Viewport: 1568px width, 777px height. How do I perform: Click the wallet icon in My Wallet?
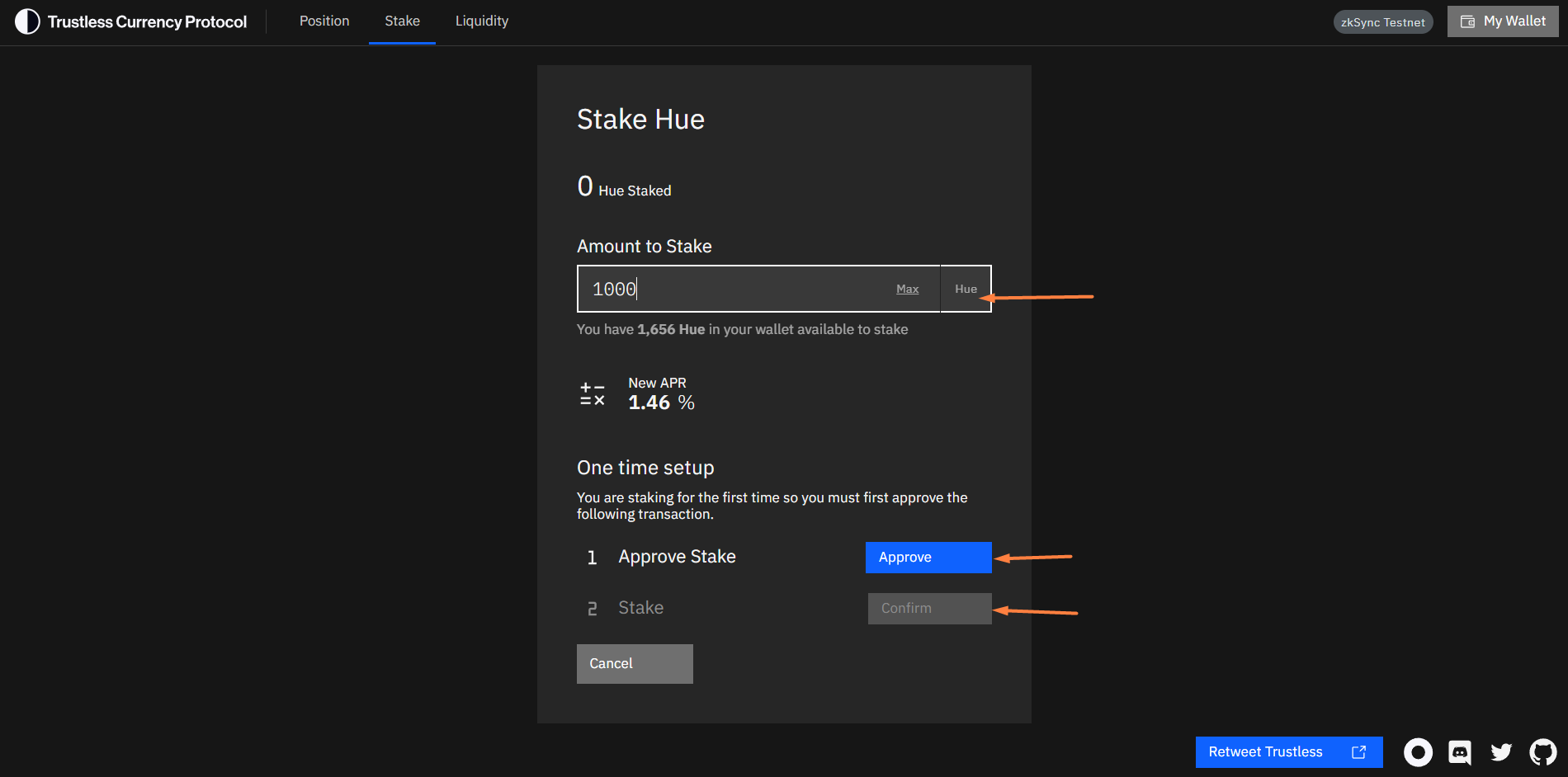pyautogui.click(x=1467, y=21)
